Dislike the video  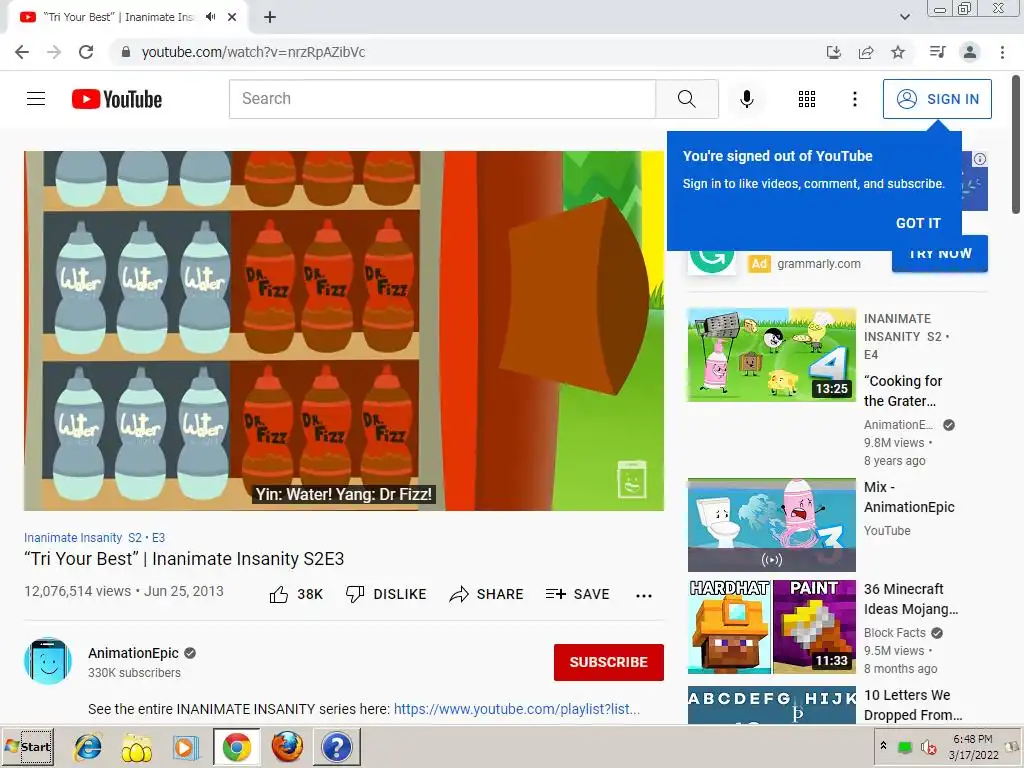coord(385,594)
